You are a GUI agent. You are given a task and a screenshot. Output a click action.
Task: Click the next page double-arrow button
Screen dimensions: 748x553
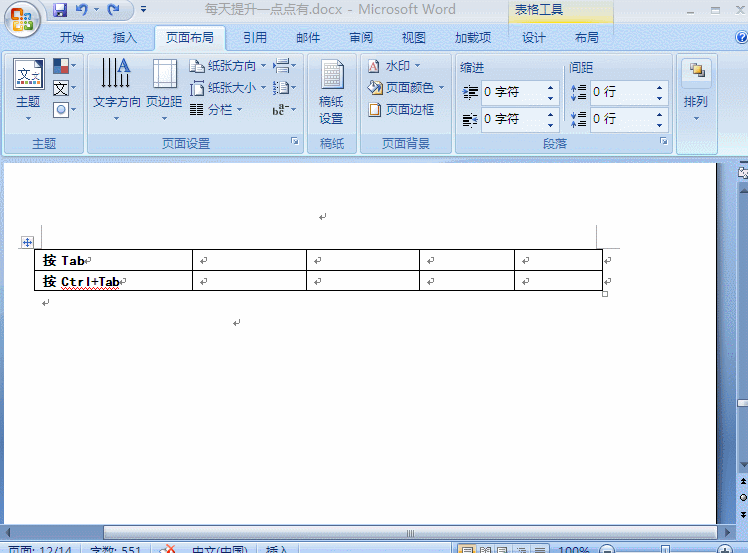[743, 514]
